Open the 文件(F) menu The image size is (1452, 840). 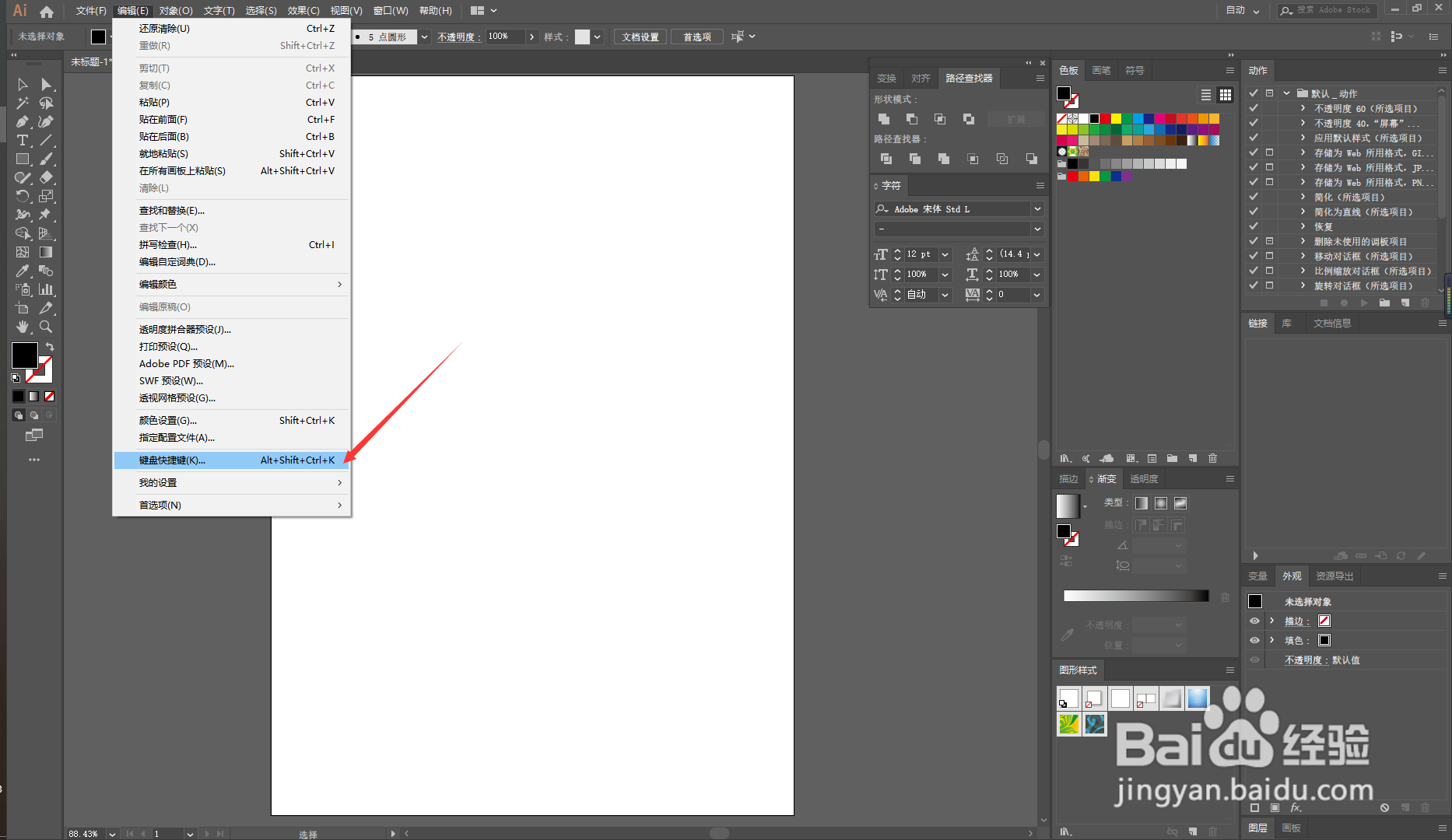coord(91,11)
